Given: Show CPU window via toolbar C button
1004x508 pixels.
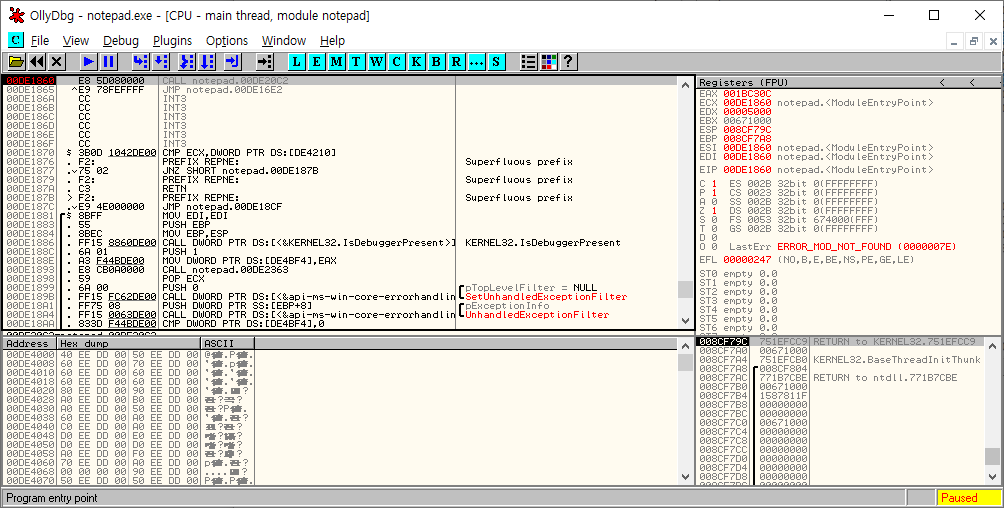Looking at the screenshot, I should pyautogui.click(x=396, y=61).
